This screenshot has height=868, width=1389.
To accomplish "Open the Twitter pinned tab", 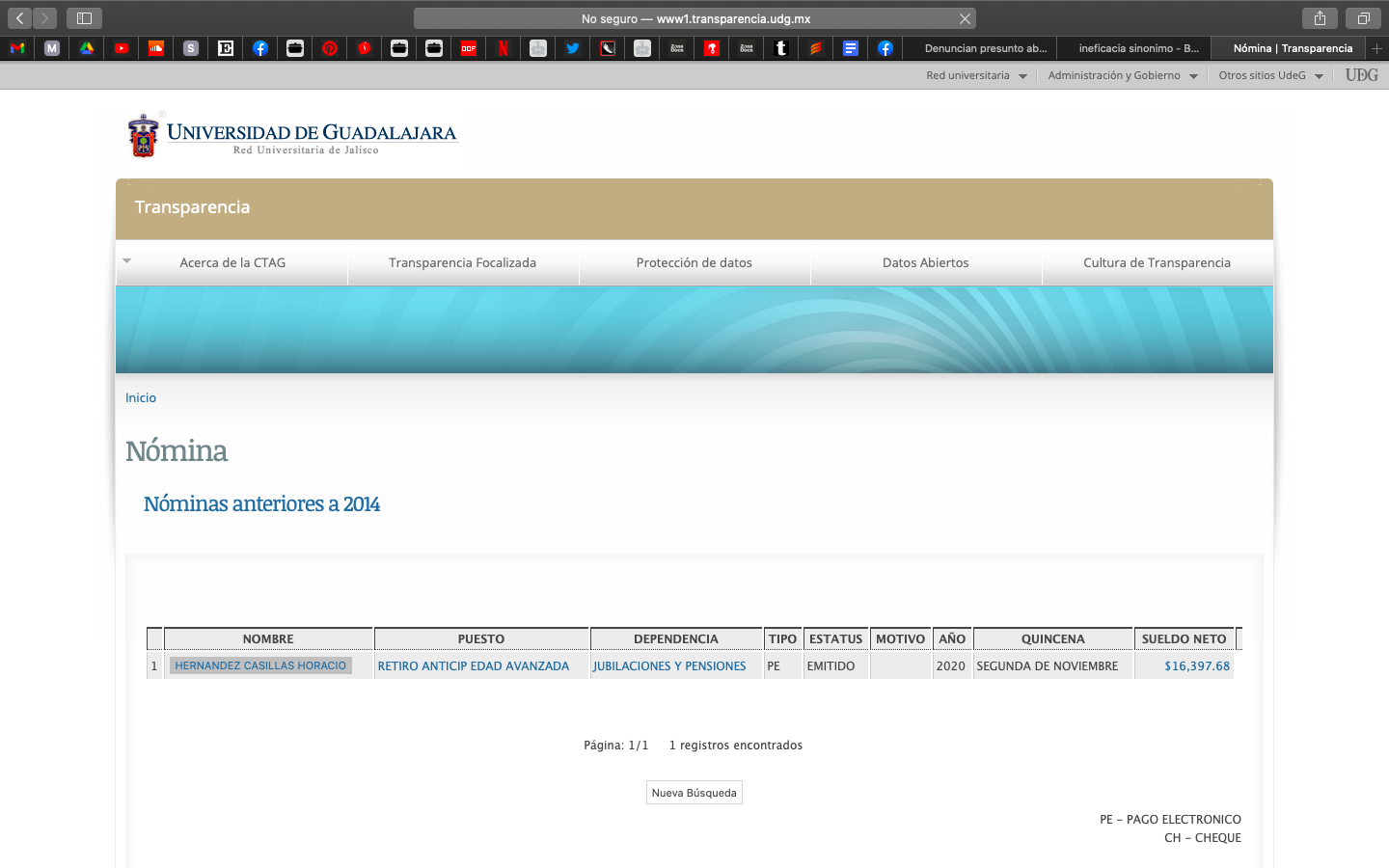I will (x=573, y=48).
